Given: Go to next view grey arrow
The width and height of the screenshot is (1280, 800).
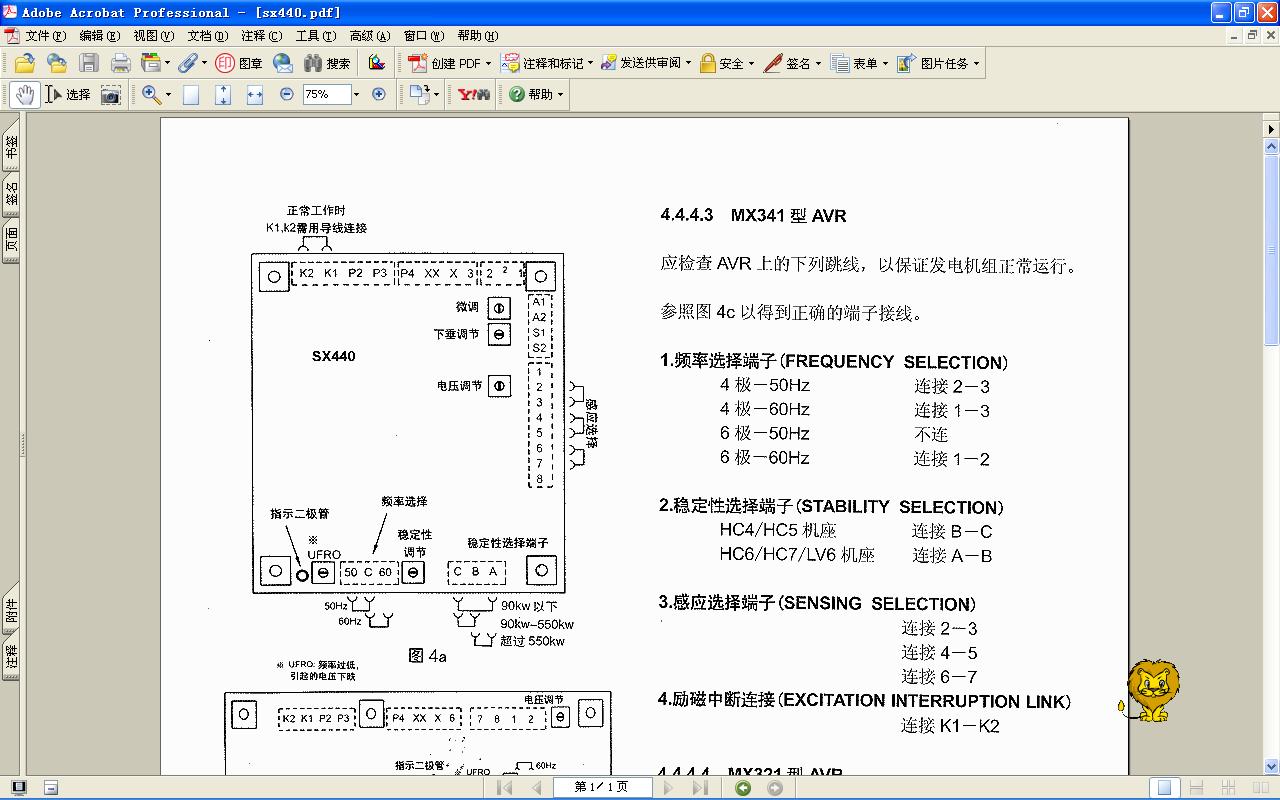Looking at the screenshot, I should point(775,788).
